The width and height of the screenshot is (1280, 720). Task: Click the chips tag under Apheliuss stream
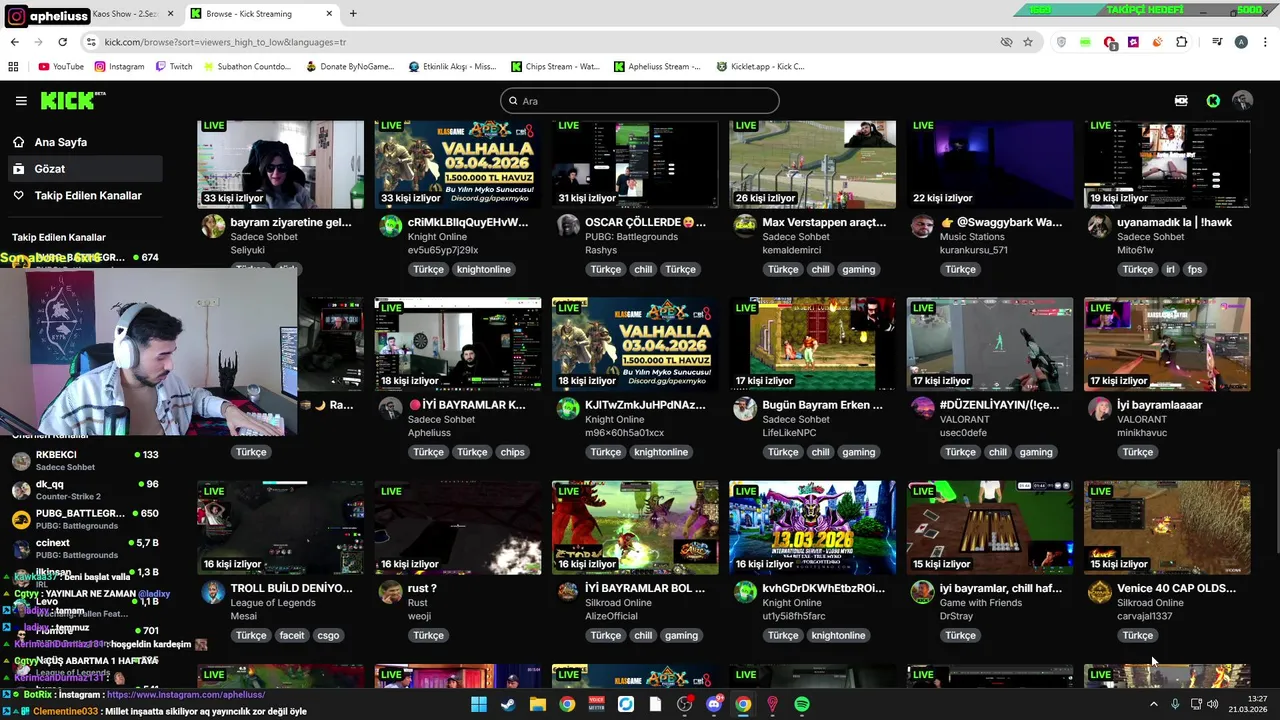512,452
